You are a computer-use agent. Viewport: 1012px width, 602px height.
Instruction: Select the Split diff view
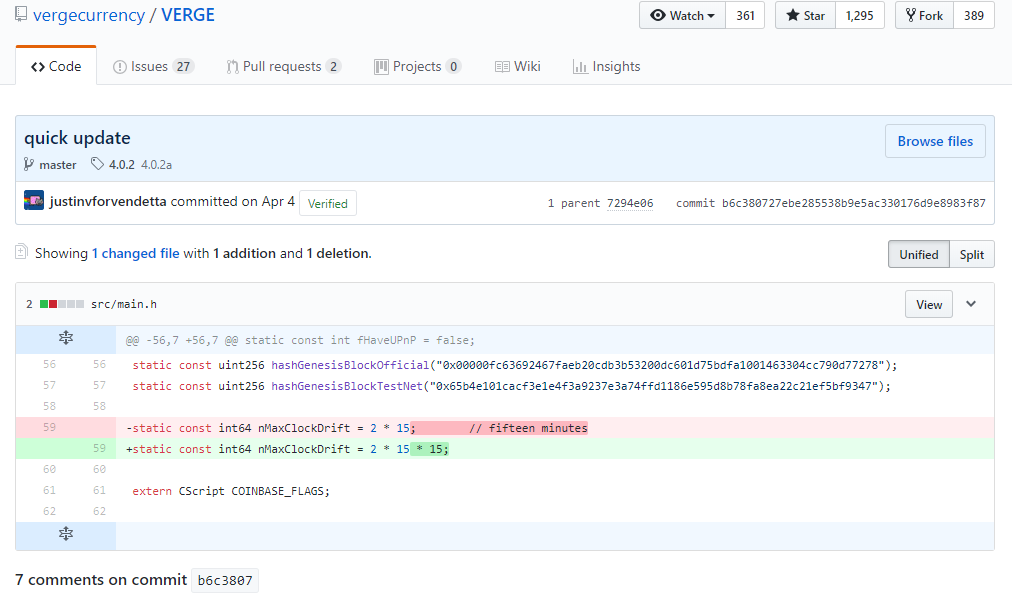[972, 254]
